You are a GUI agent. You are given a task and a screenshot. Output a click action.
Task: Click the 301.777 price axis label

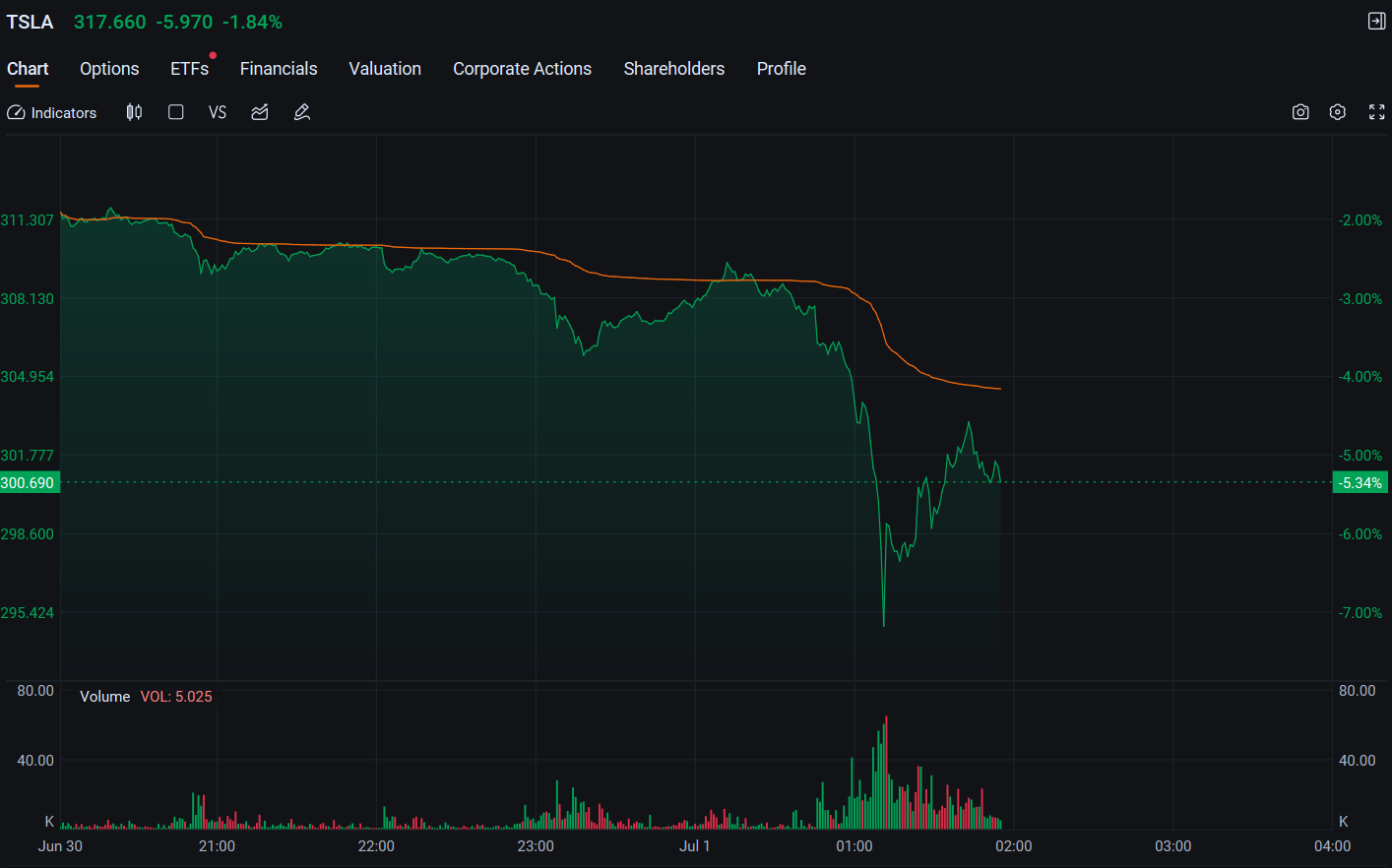coord(28,456)
